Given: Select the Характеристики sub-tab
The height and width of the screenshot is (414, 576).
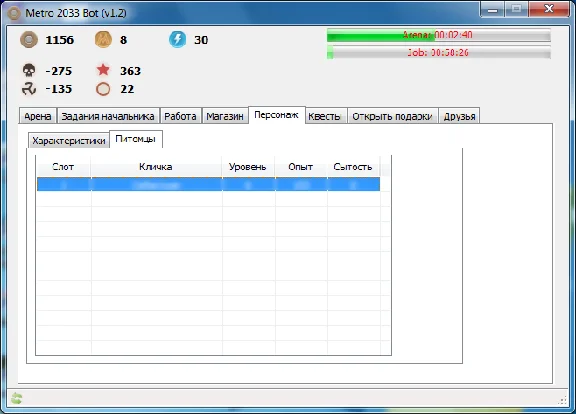Looking at the screenshot, I should tap(69, 140).
